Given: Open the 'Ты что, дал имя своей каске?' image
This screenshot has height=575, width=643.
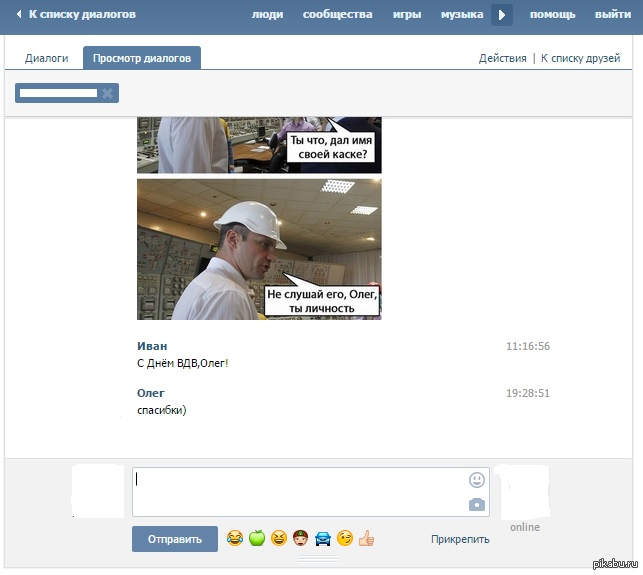Looking at the screenshot, I should (259, 145).
